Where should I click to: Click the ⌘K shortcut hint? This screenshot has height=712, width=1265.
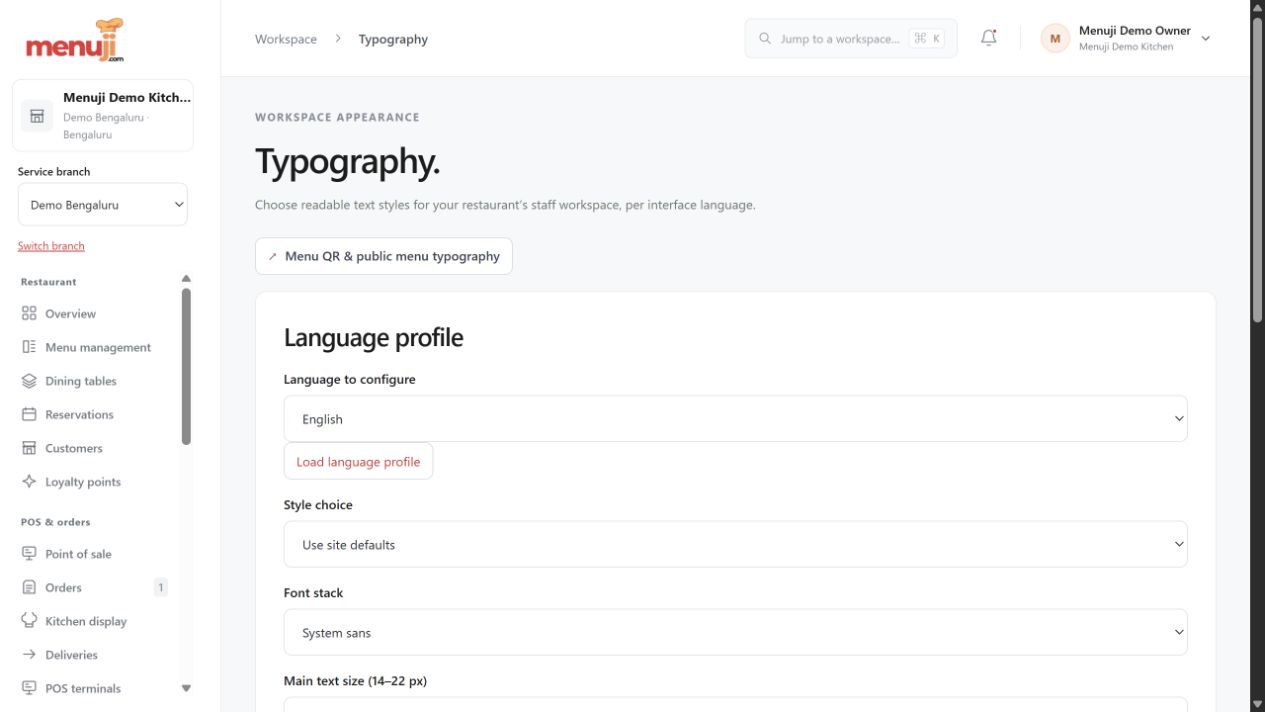point(927,39)
